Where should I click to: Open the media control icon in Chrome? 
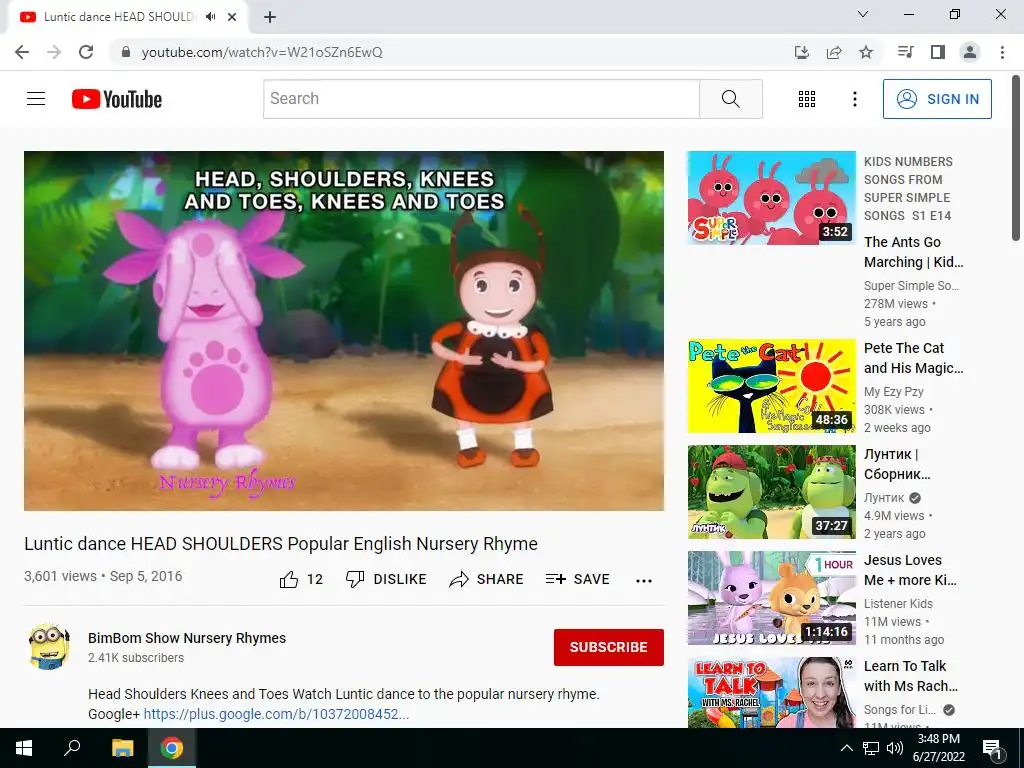tap(905, 52)
